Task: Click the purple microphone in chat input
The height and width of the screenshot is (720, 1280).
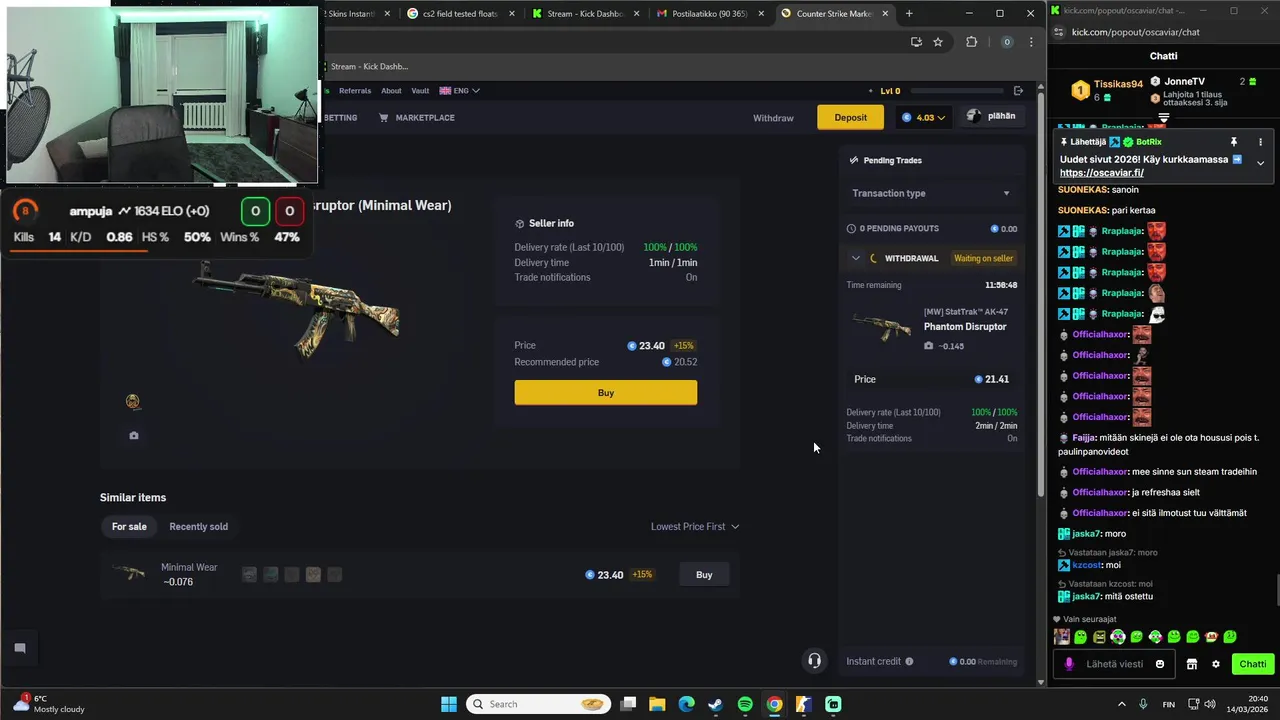Action: [x=1069, y=664]
